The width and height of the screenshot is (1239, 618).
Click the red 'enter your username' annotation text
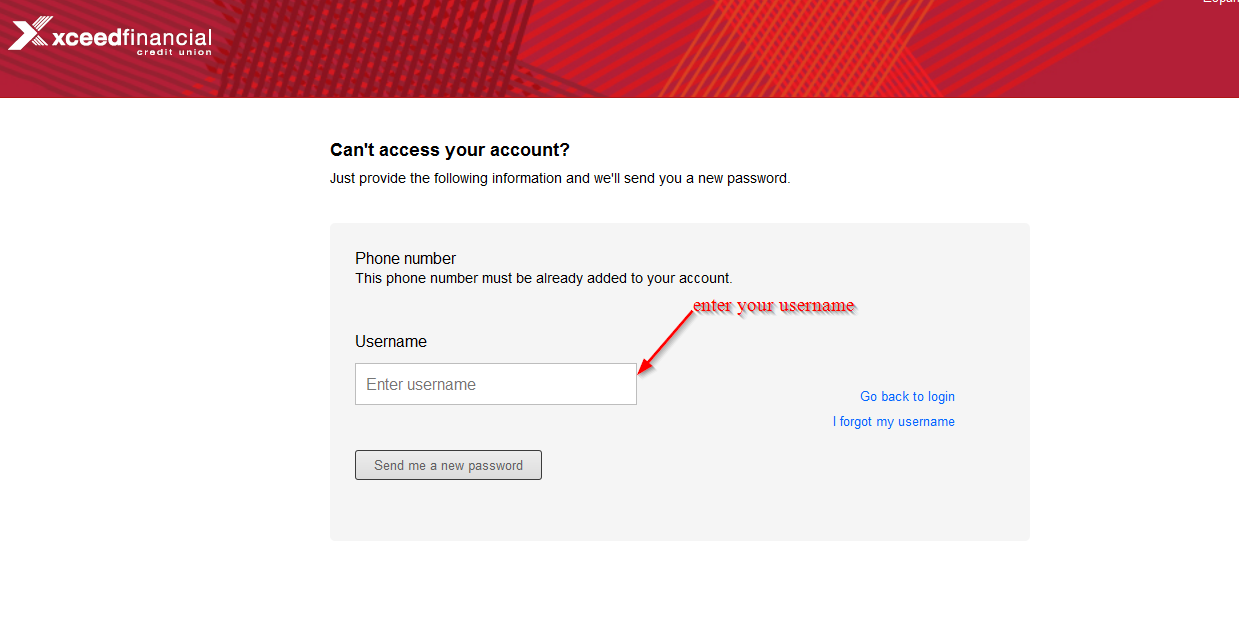[774, 305]
